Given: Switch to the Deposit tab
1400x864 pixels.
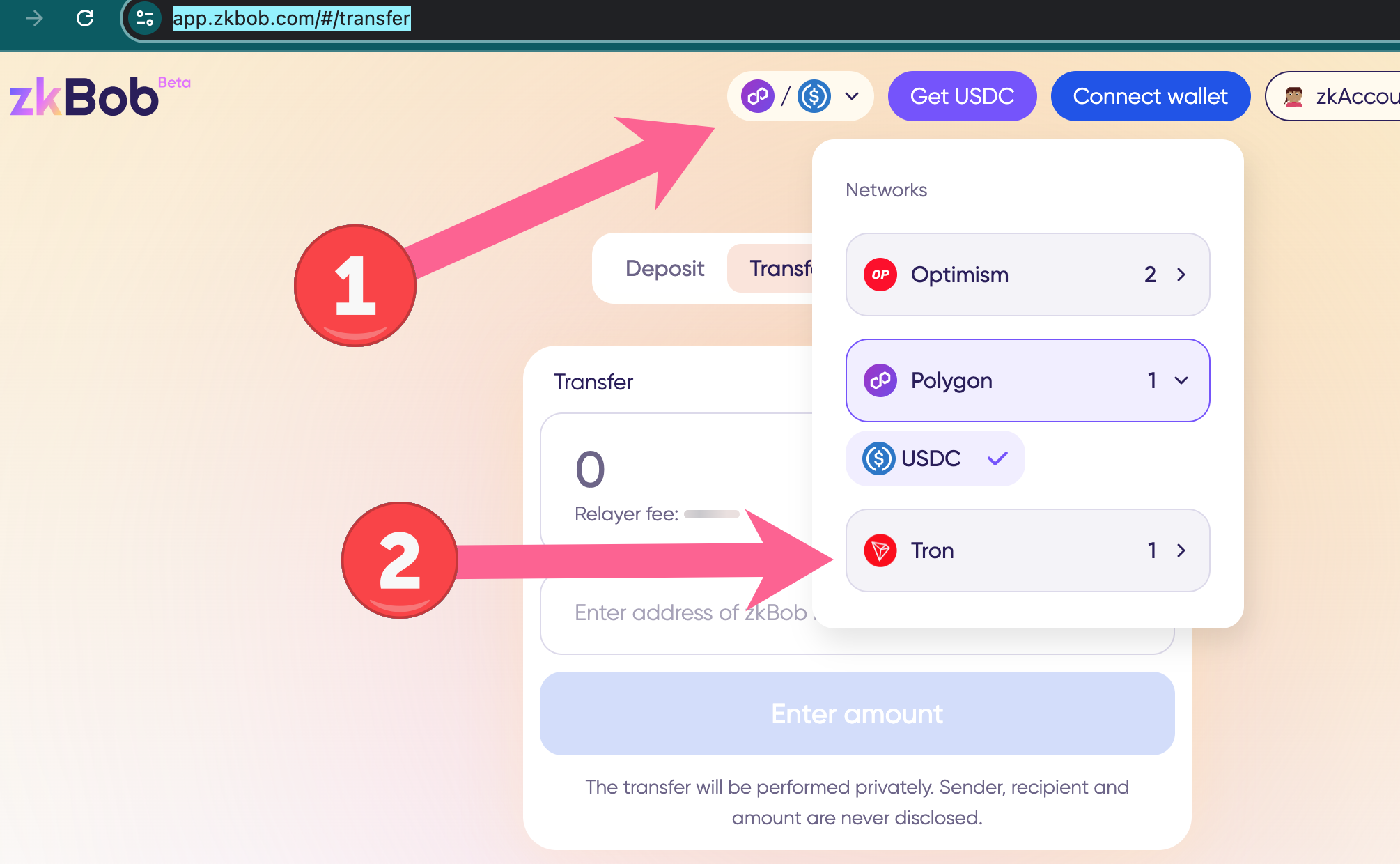Looking at the screenshot, I should point(664,268).
